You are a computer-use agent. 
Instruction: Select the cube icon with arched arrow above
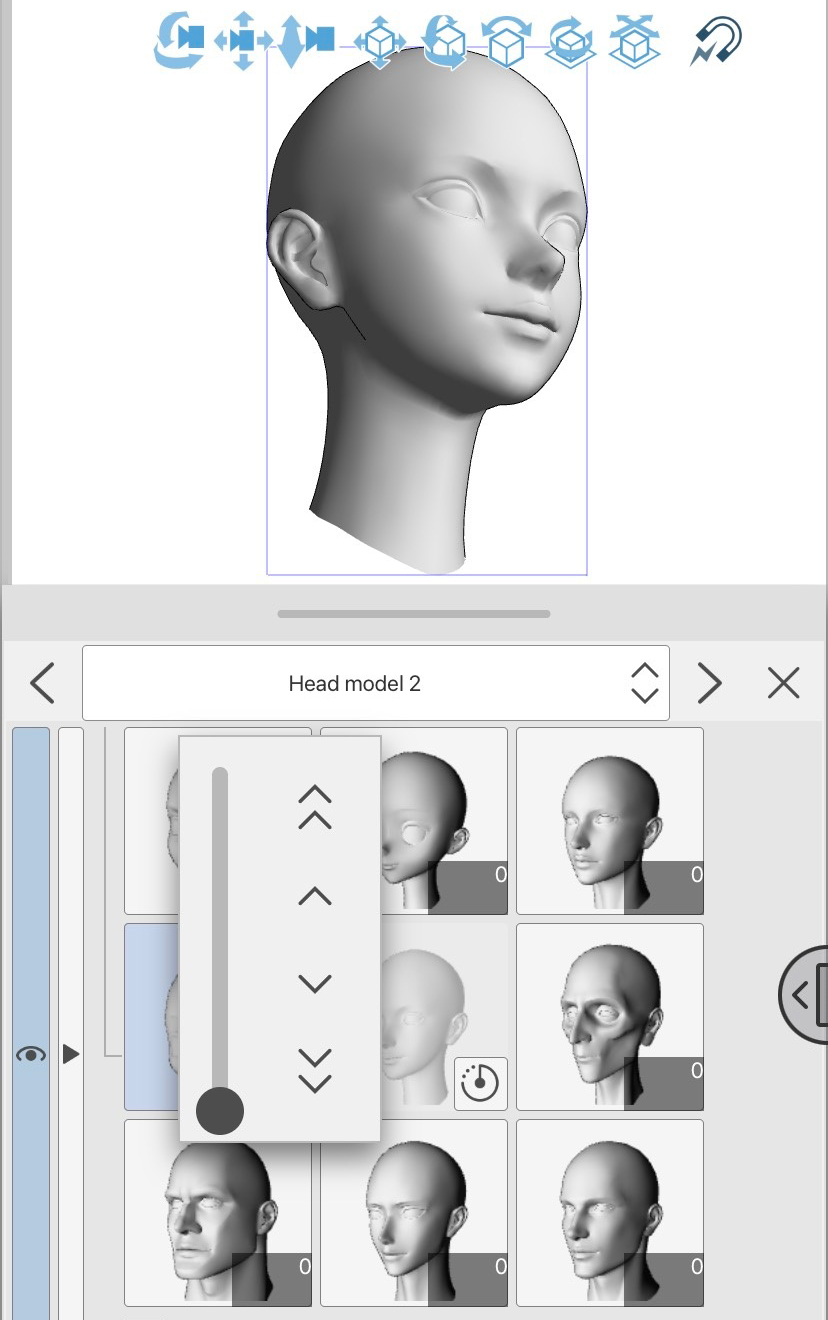(506, 42)
